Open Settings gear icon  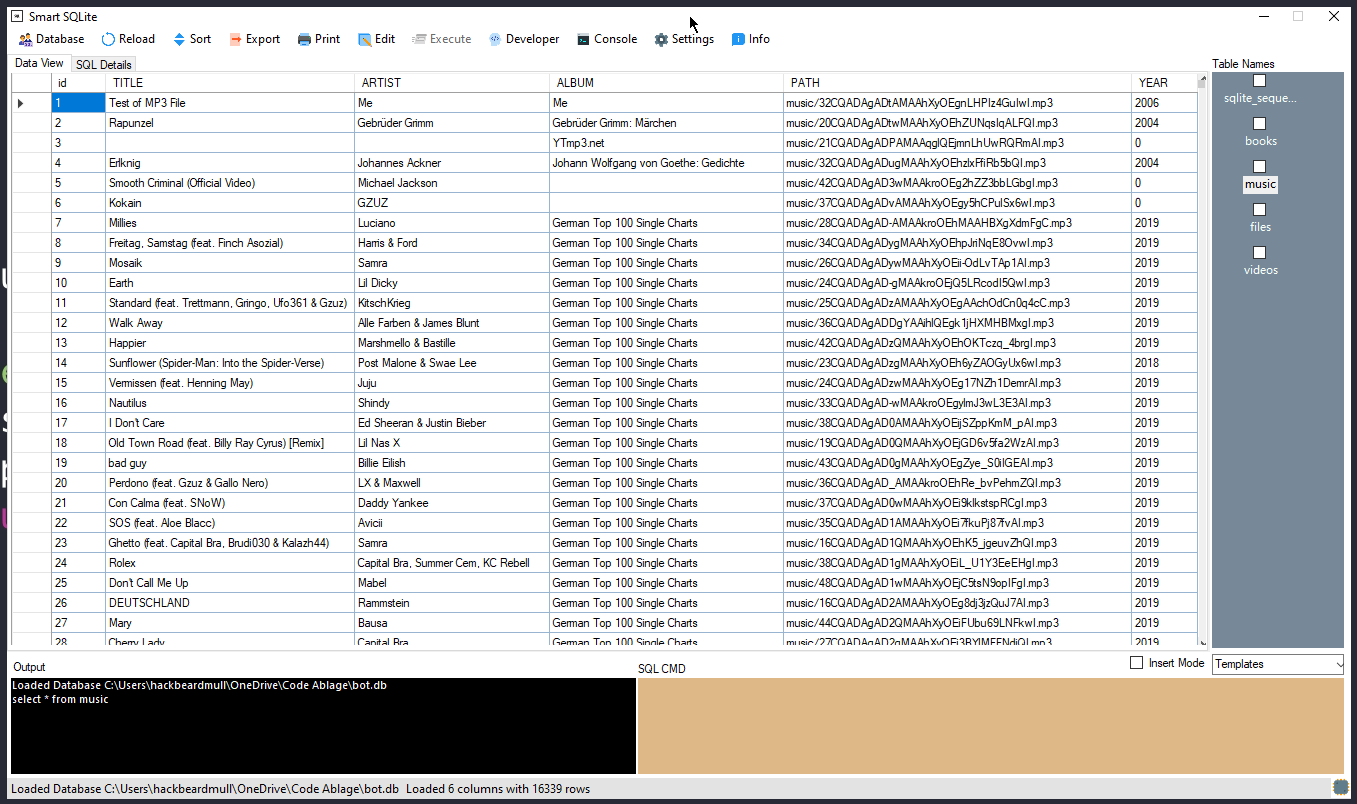click(x=661, y=39)
